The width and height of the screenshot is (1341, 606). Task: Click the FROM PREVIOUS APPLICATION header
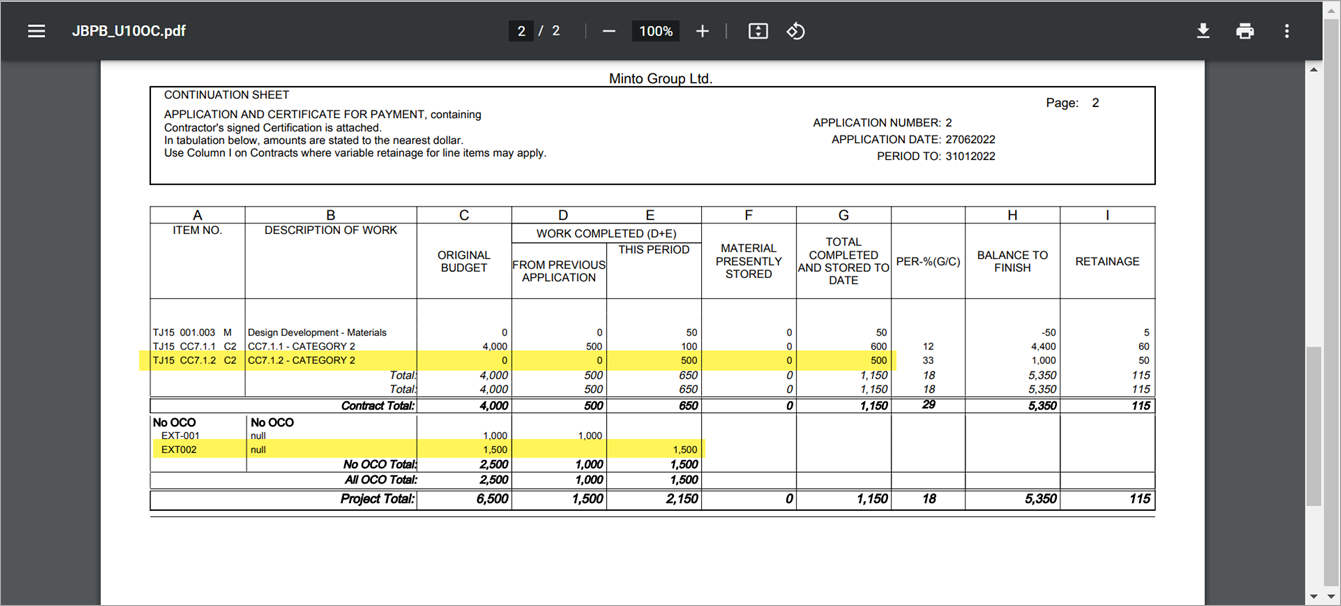559,271
